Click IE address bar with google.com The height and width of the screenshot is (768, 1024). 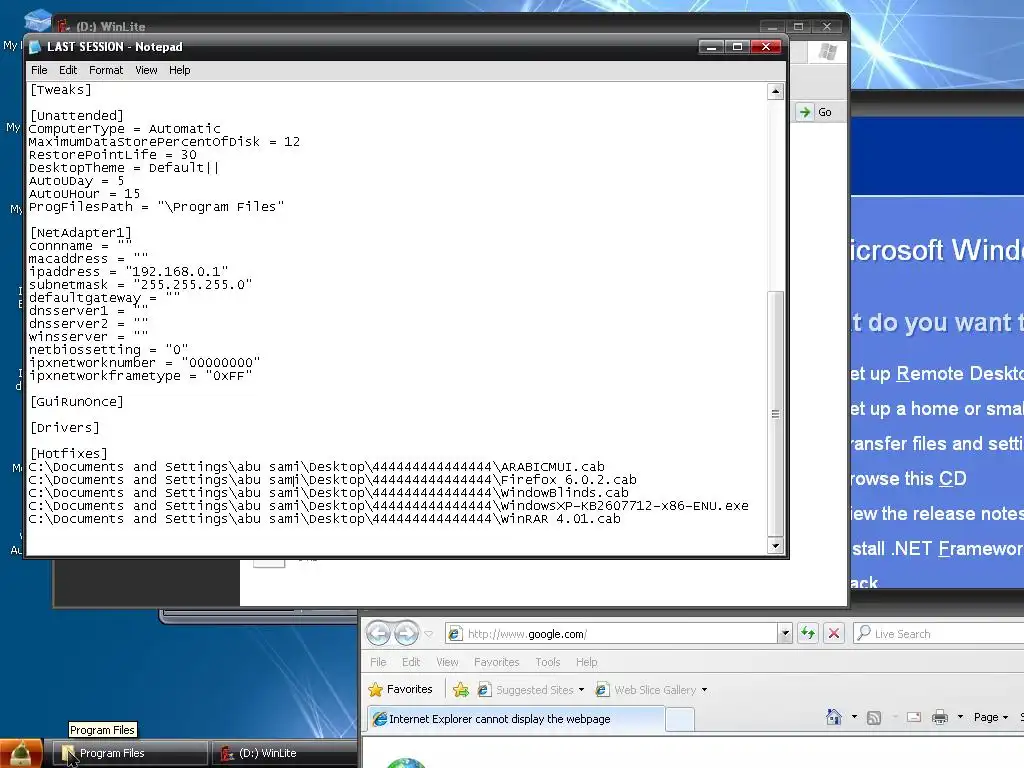(x=611, y=633)
